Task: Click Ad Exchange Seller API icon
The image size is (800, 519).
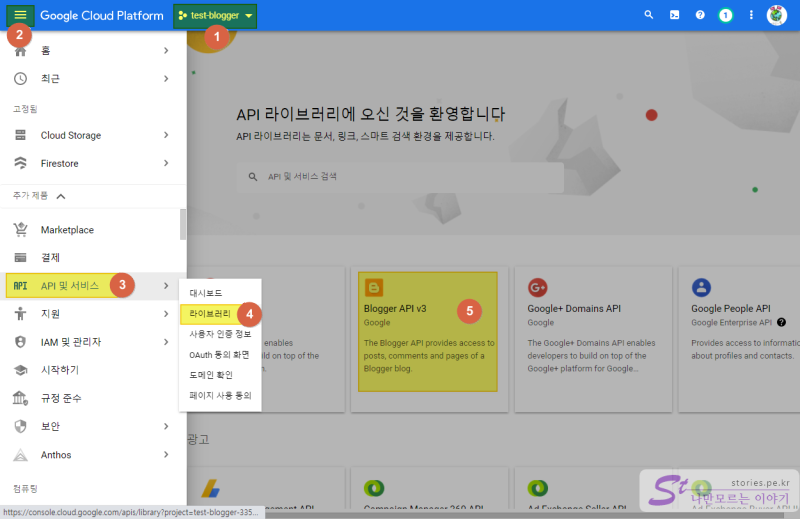Action: point(538,488)
